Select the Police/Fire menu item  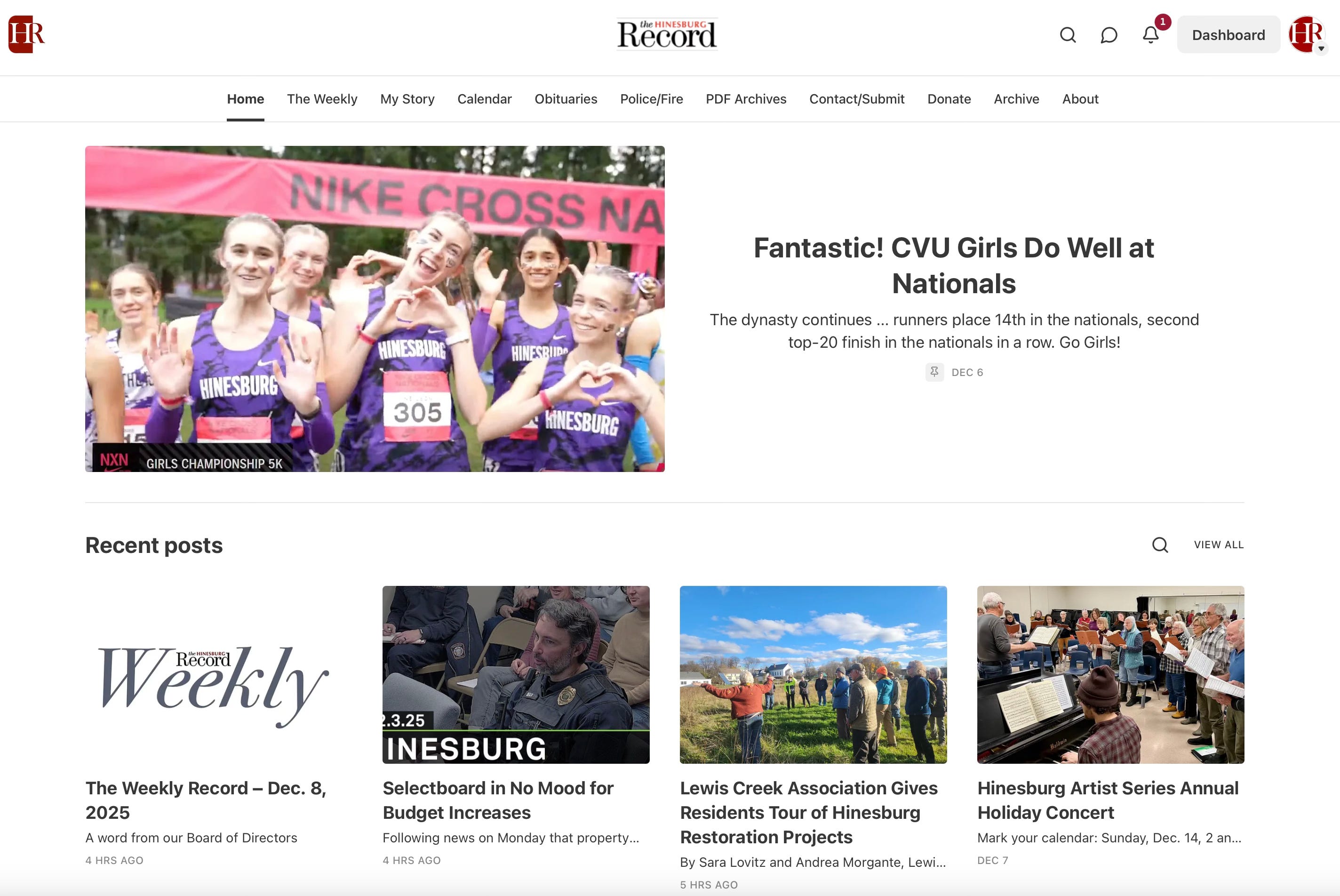point(651,99)
